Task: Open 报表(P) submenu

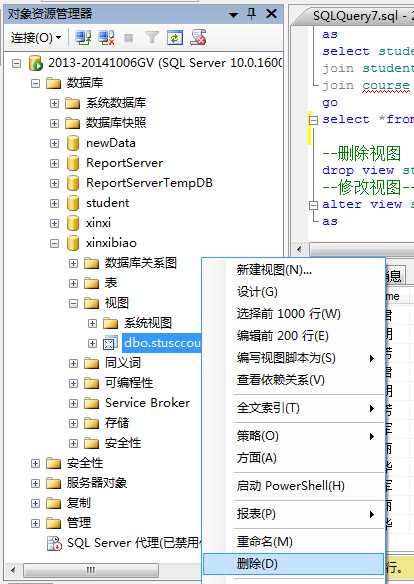Action: 294,514
